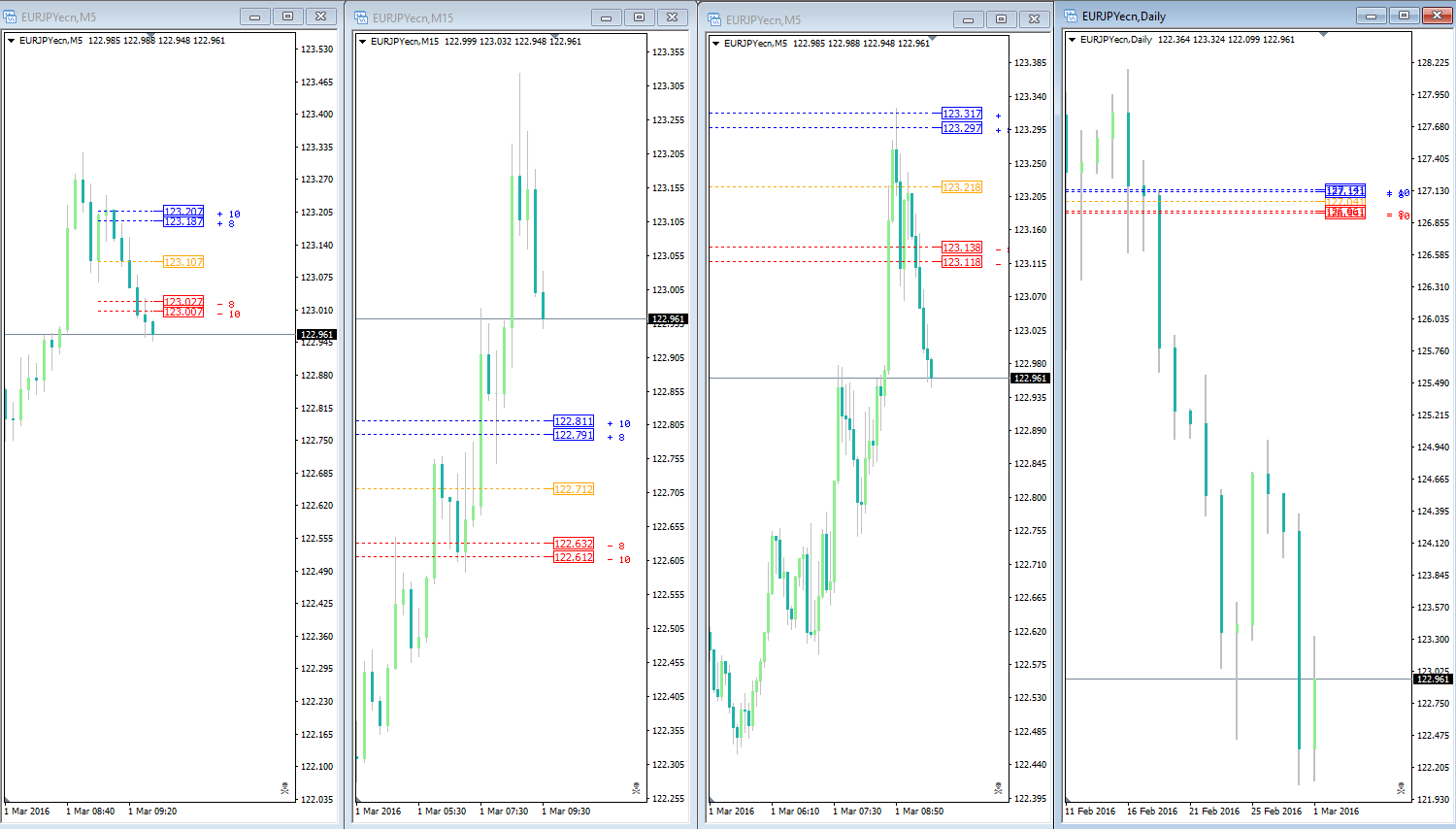Maximize the EURJPYecn,M15 window

coord(639,17)
